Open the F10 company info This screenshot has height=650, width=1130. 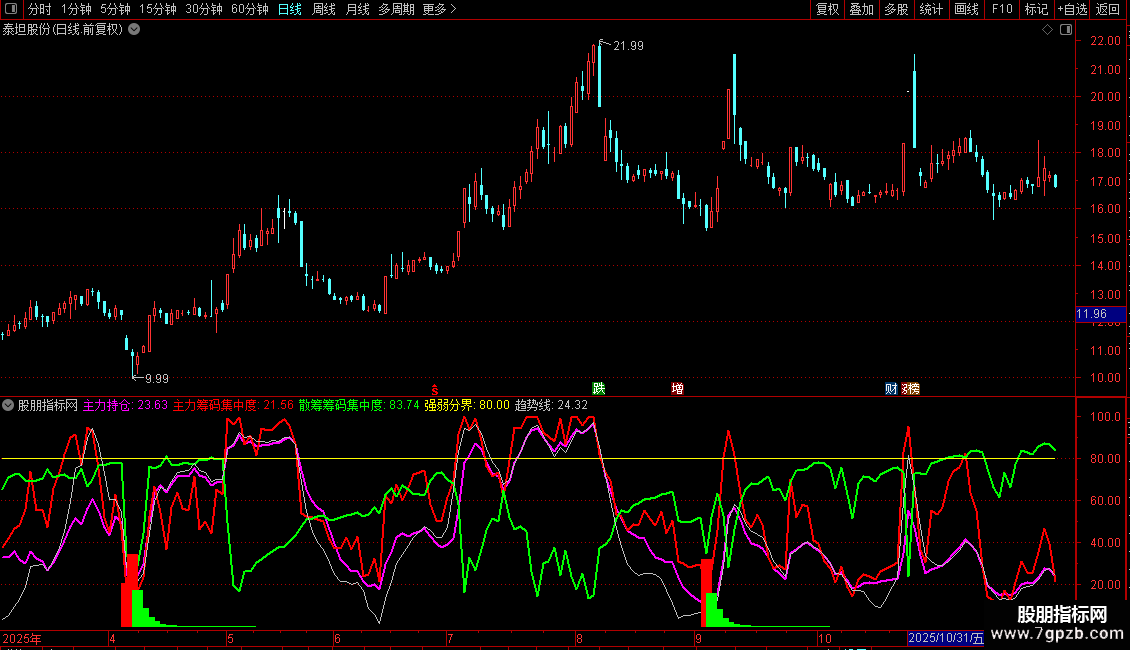pyautogui.click(x=1001, y=10)
